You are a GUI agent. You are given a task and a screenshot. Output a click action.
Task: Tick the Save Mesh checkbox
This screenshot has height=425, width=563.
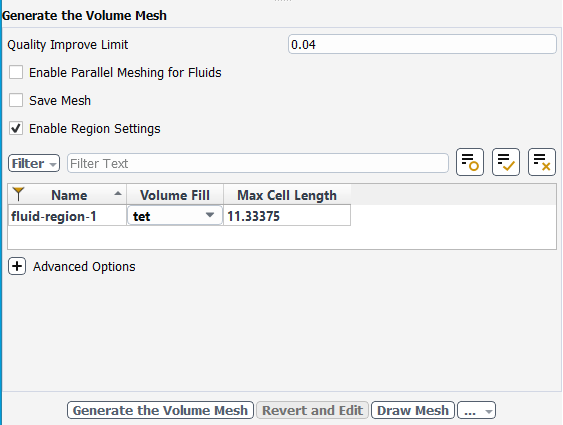[16, 100]
